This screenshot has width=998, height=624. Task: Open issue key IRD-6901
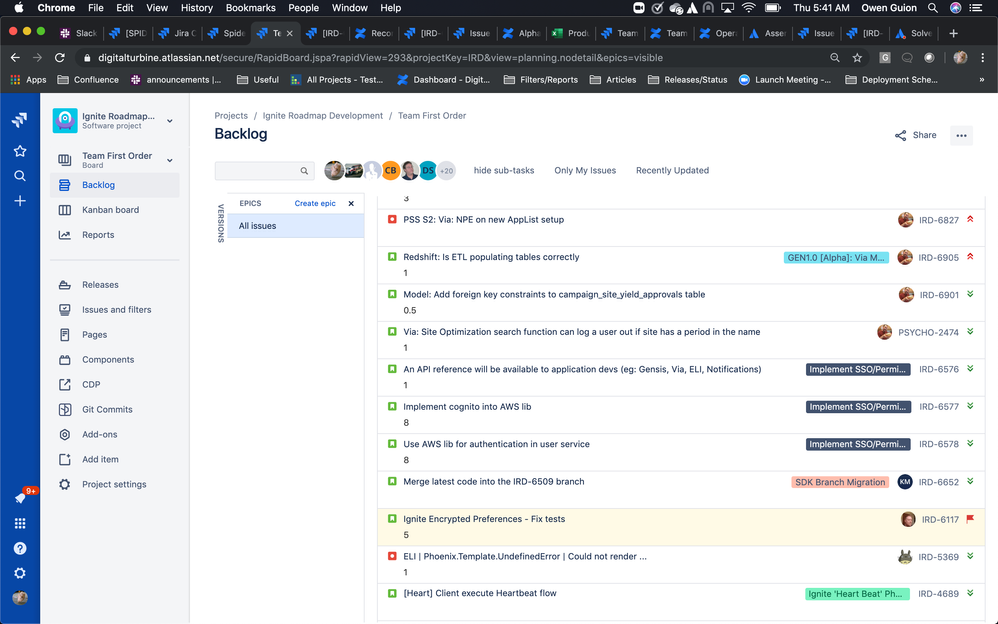[x=939, y=295]
